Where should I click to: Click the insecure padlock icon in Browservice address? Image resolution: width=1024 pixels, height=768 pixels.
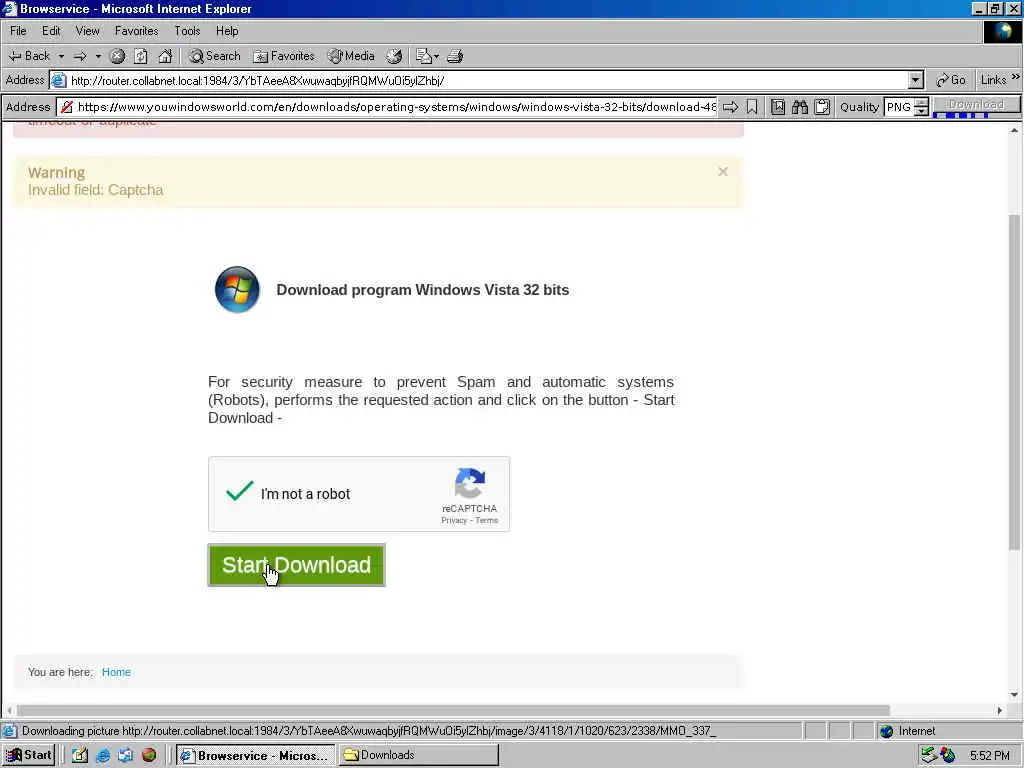66,107
